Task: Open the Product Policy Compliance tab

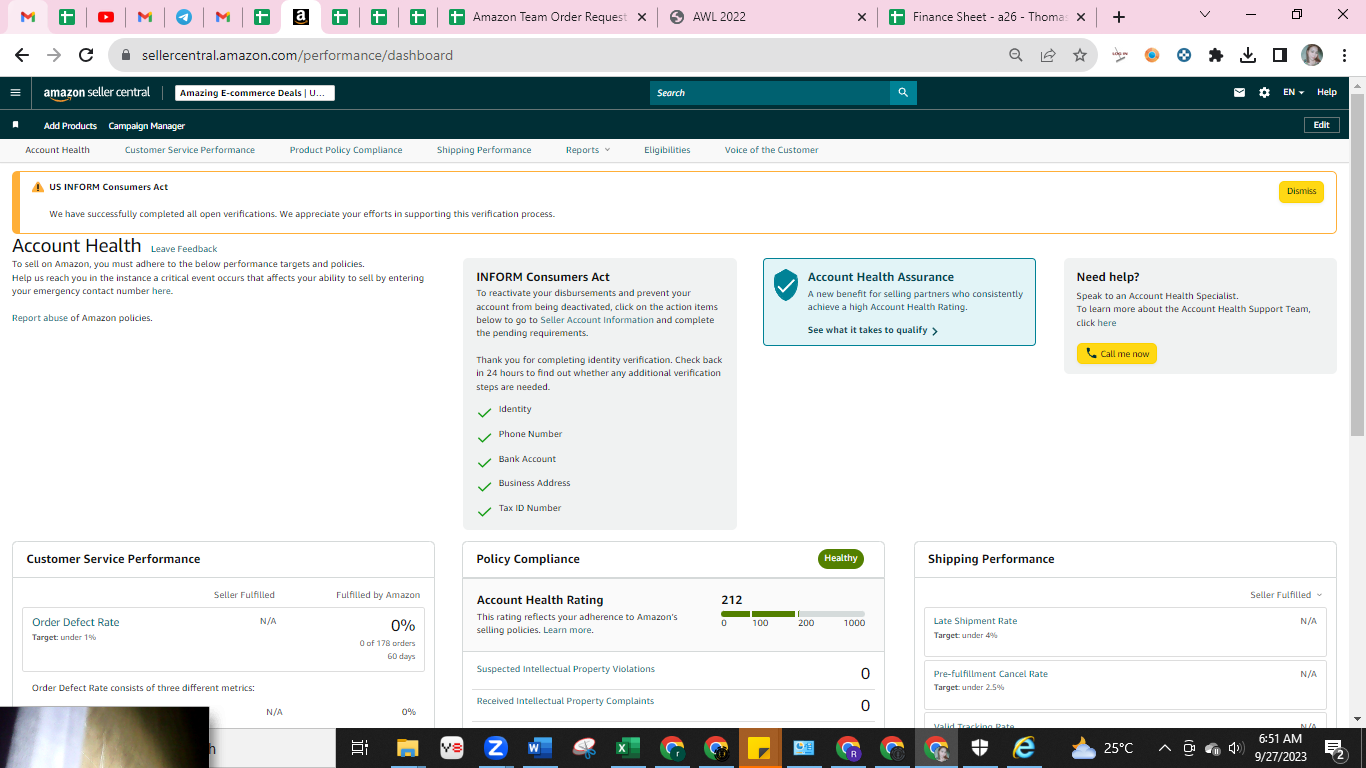Action: (346, 150)
